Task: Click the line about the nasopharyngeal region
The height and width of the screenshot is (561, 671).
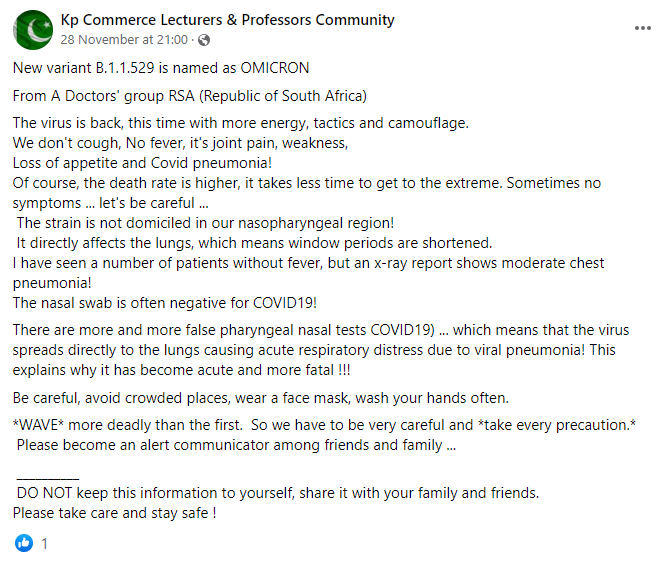Action: pyautogui.click(x=205, y=221)
